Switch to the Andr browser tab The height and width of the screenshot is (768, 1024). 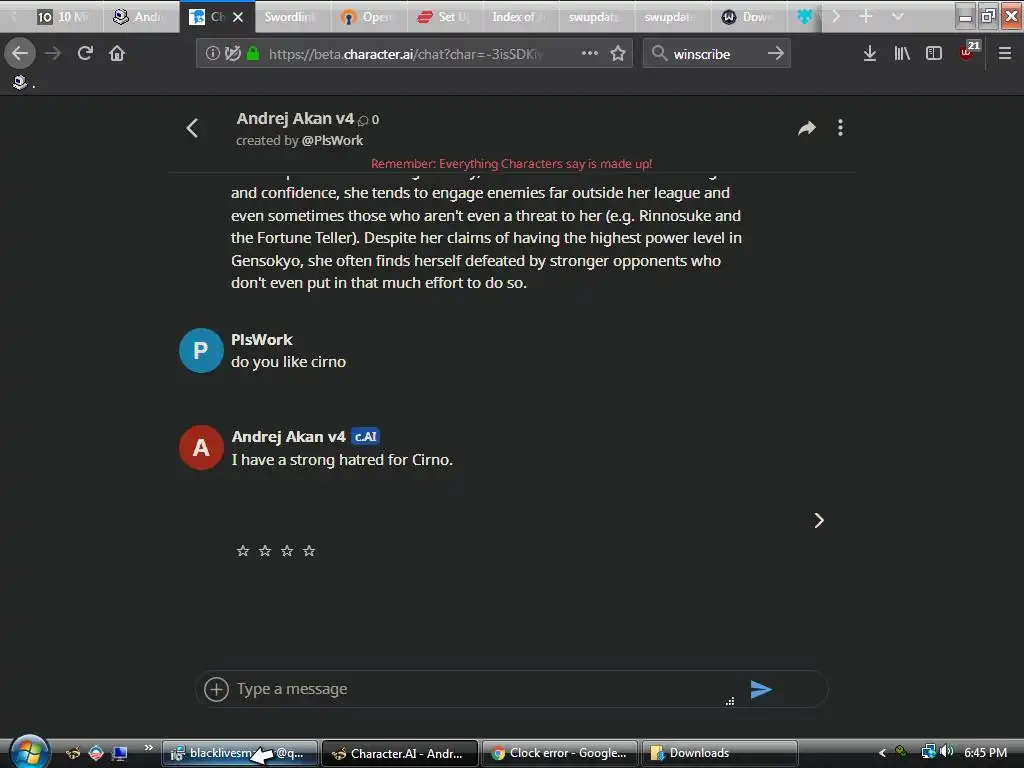pyautogui.click(x=140, y=17)
